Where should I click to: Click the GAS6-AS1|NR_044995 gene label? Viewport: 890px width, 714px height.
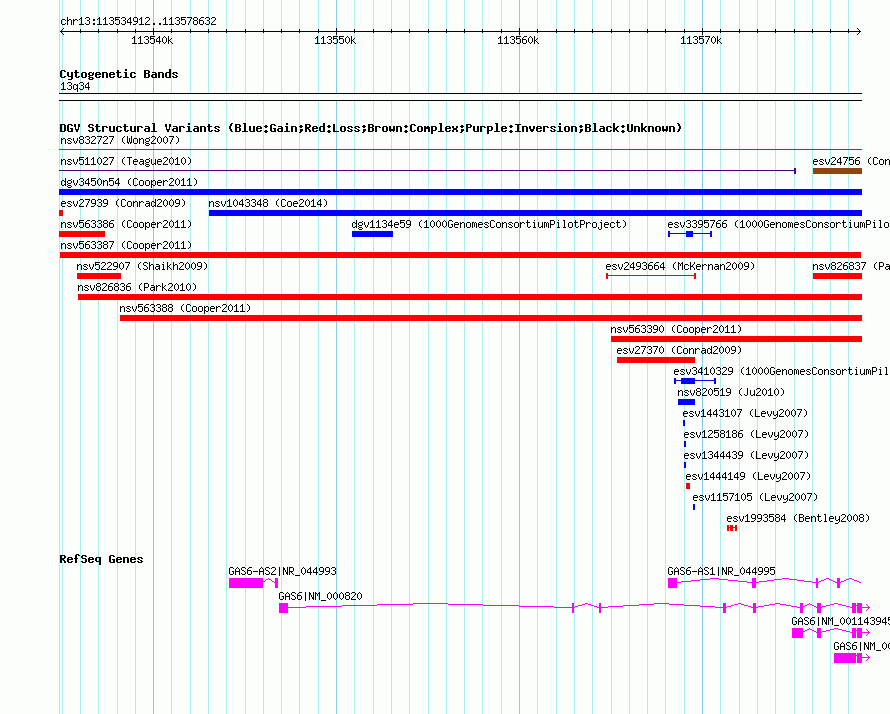(721, 571)
